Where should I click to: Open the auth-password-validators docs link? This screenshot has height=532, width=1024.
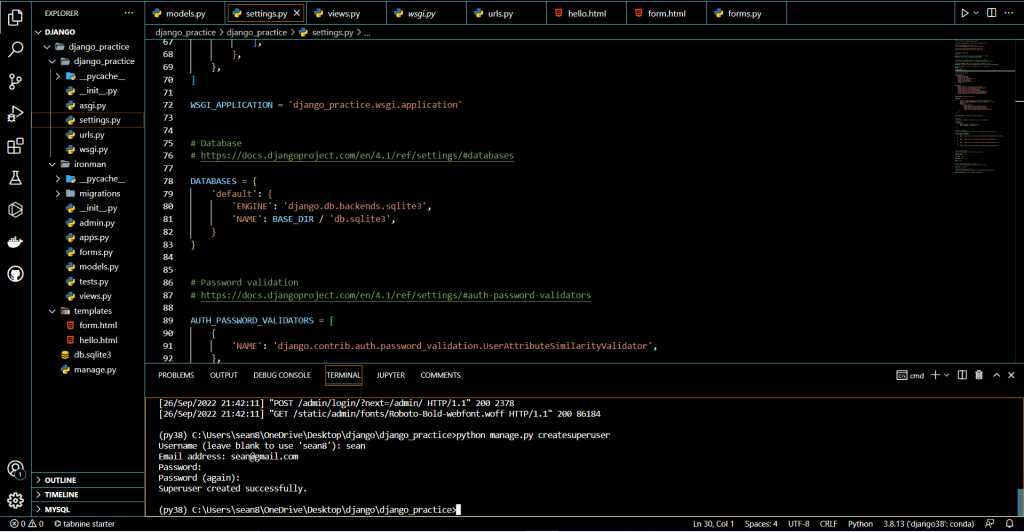395,295
